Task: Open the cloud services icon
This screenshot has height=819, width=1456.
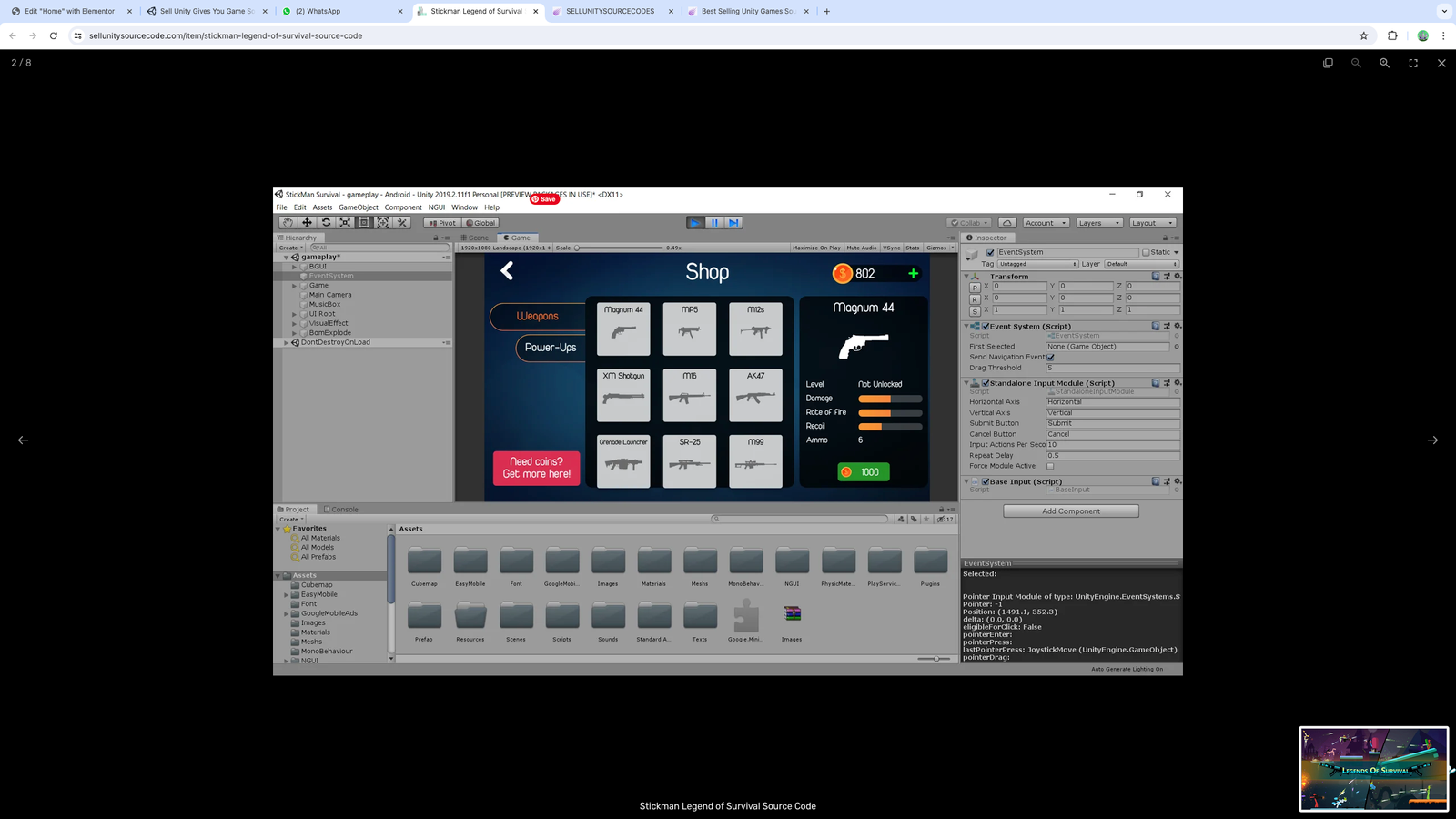Action: coord(1007,223)
